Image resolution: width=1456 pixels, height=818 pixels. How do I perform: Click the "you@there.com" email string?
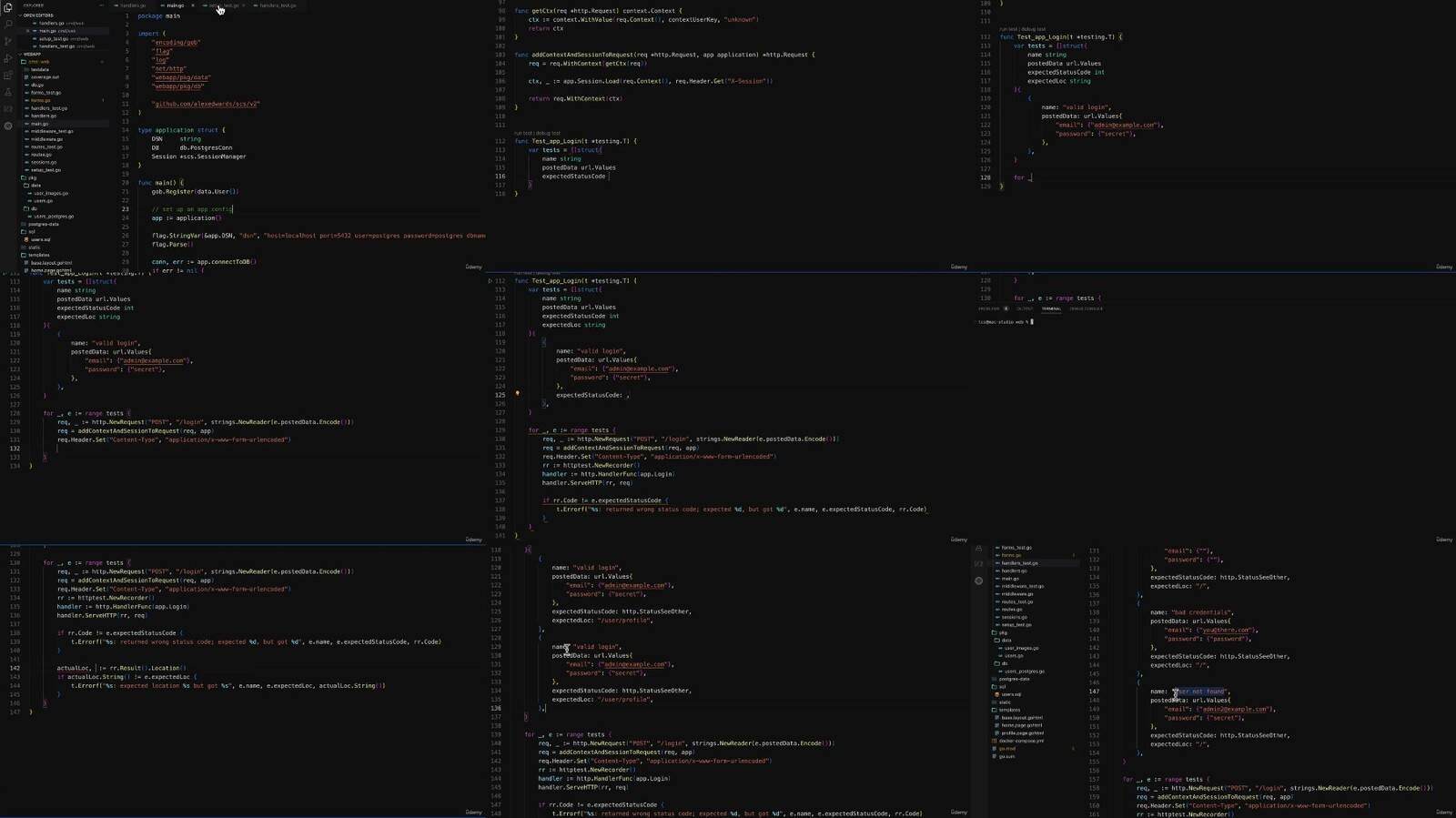[x=1225, y=630]
